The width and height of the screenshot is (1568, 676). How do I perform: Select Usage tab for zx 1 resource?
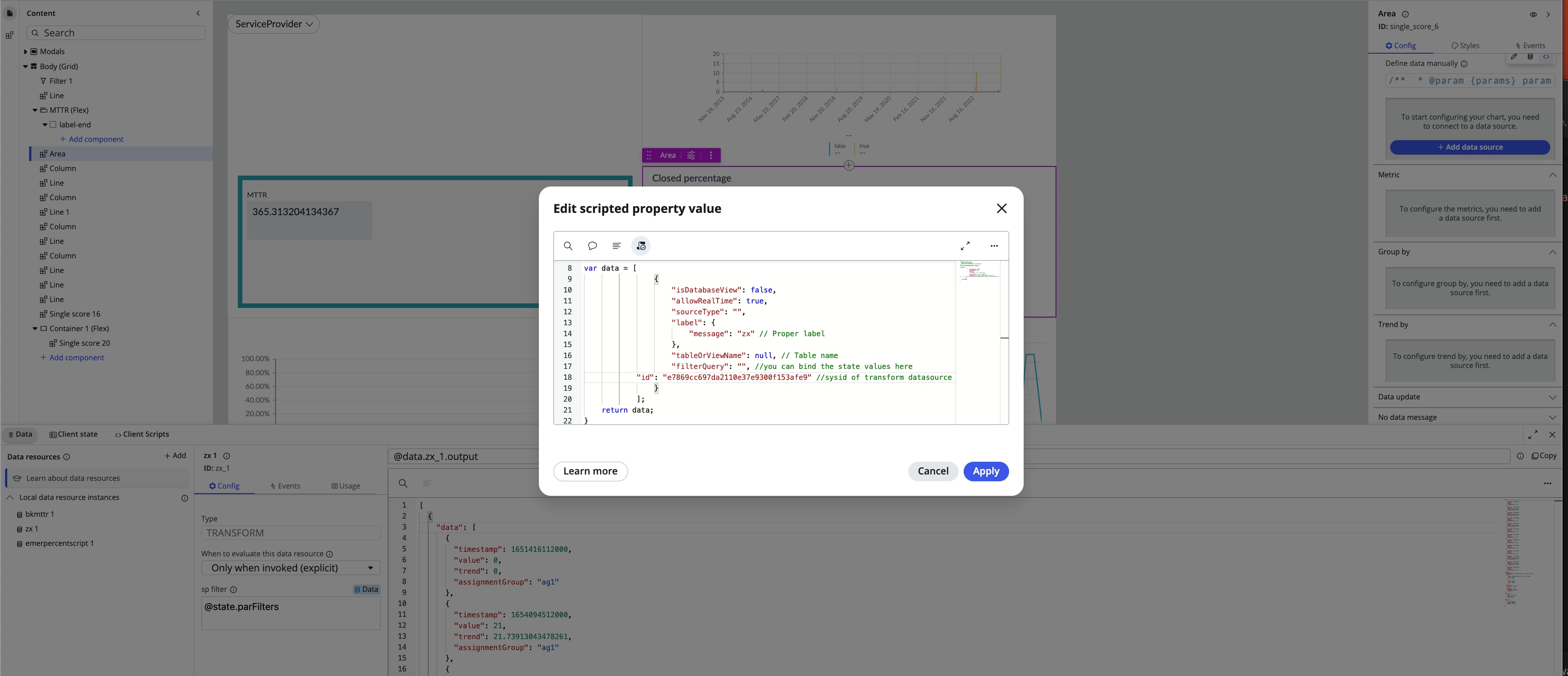point(345,486)
